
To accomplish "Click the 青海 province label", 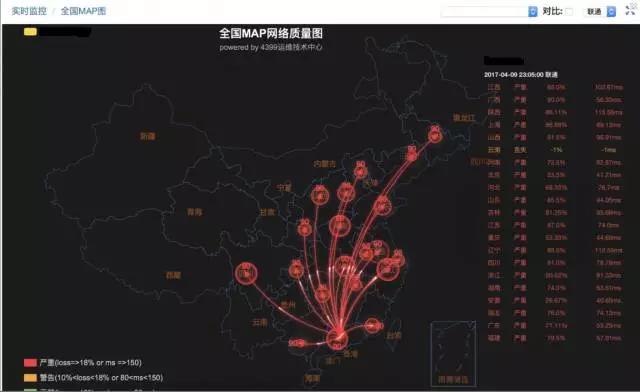I will (194, 212).
